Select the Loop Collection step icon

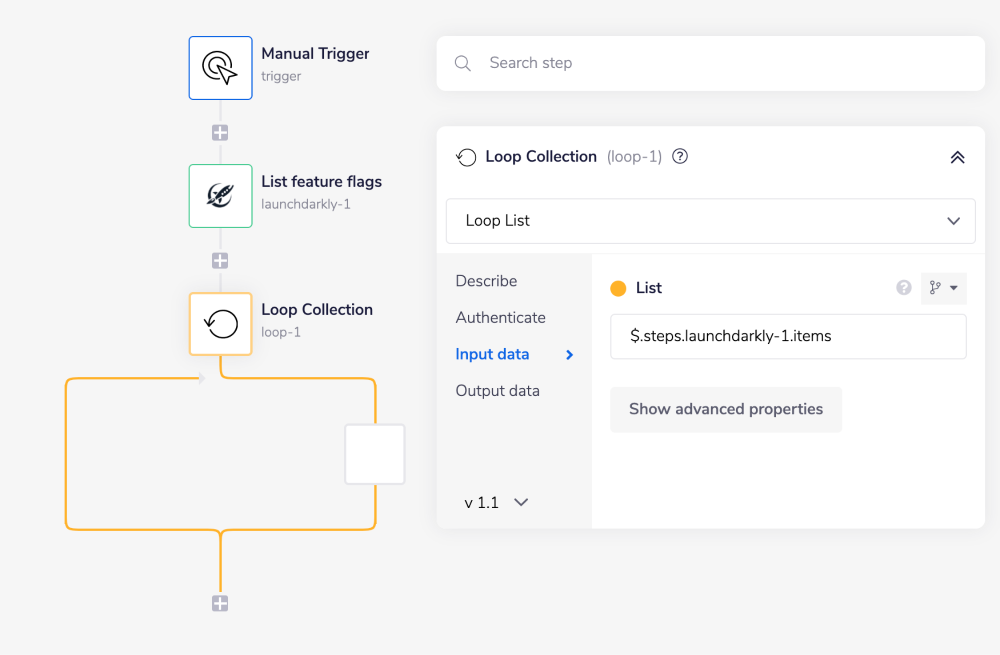(220, 323)
